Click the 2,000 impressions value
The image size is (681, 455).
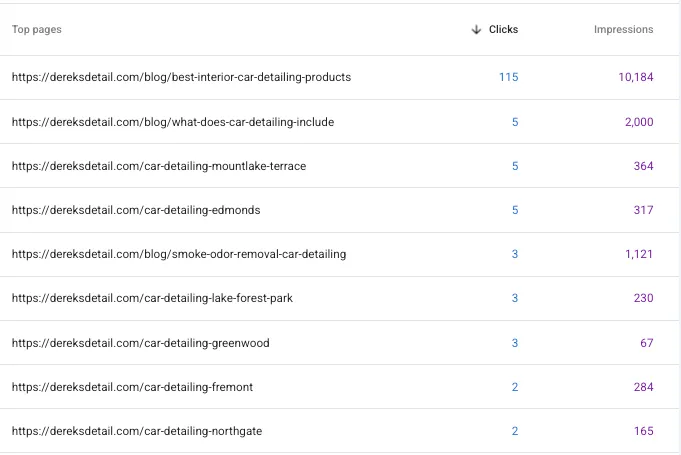pyautogui.click(x=639, y=122)
